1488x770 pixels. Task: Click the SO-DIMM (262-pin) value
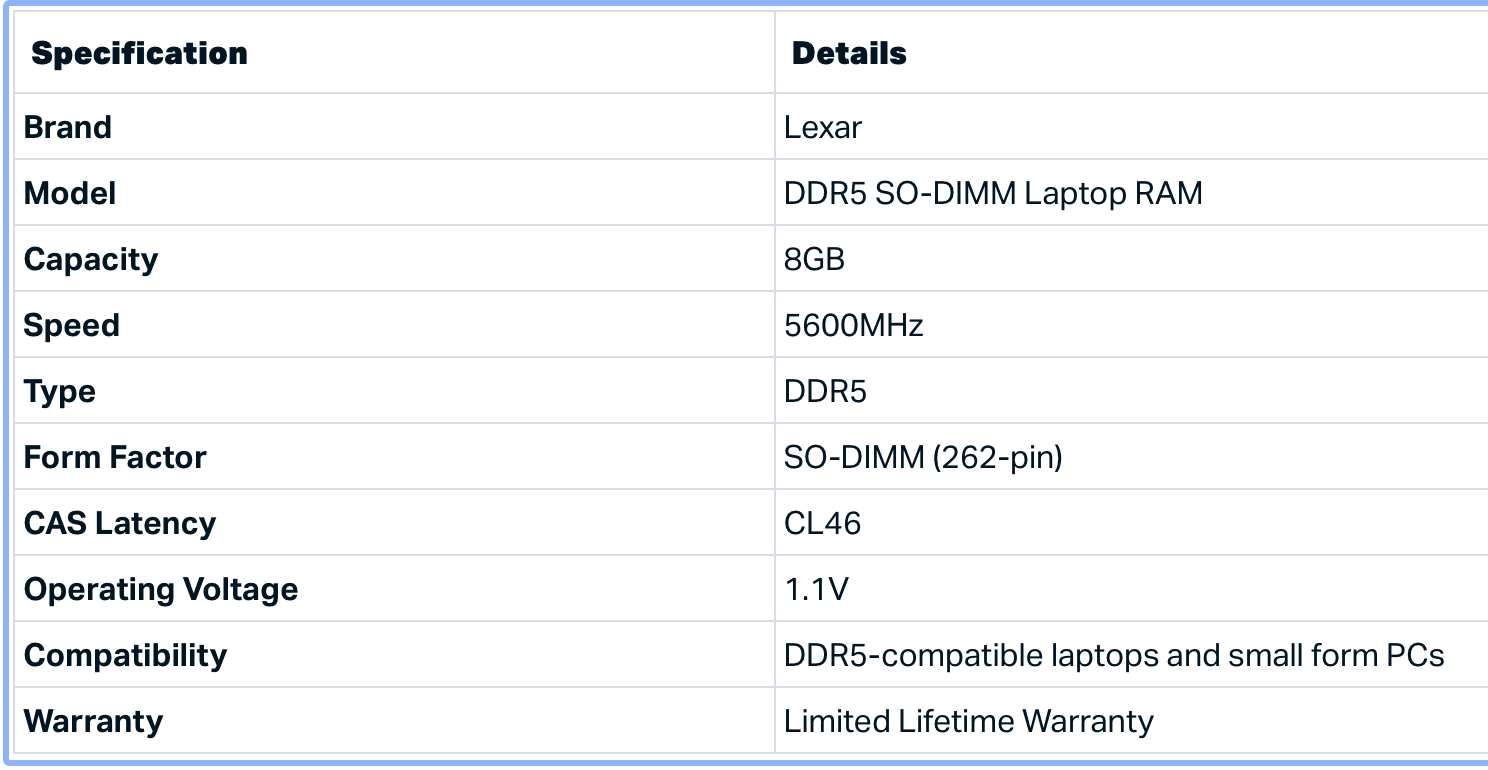(922, 458)
